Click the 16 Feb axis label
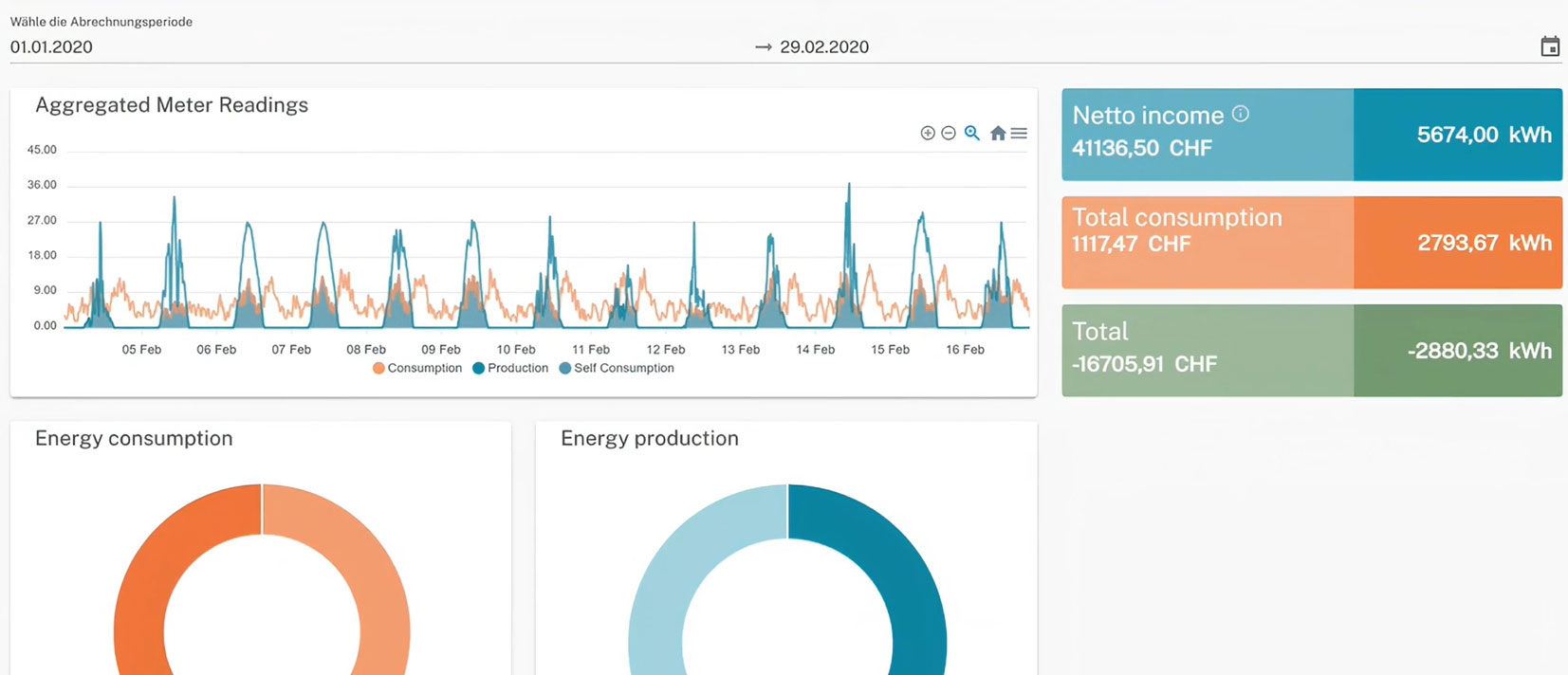 966,350
